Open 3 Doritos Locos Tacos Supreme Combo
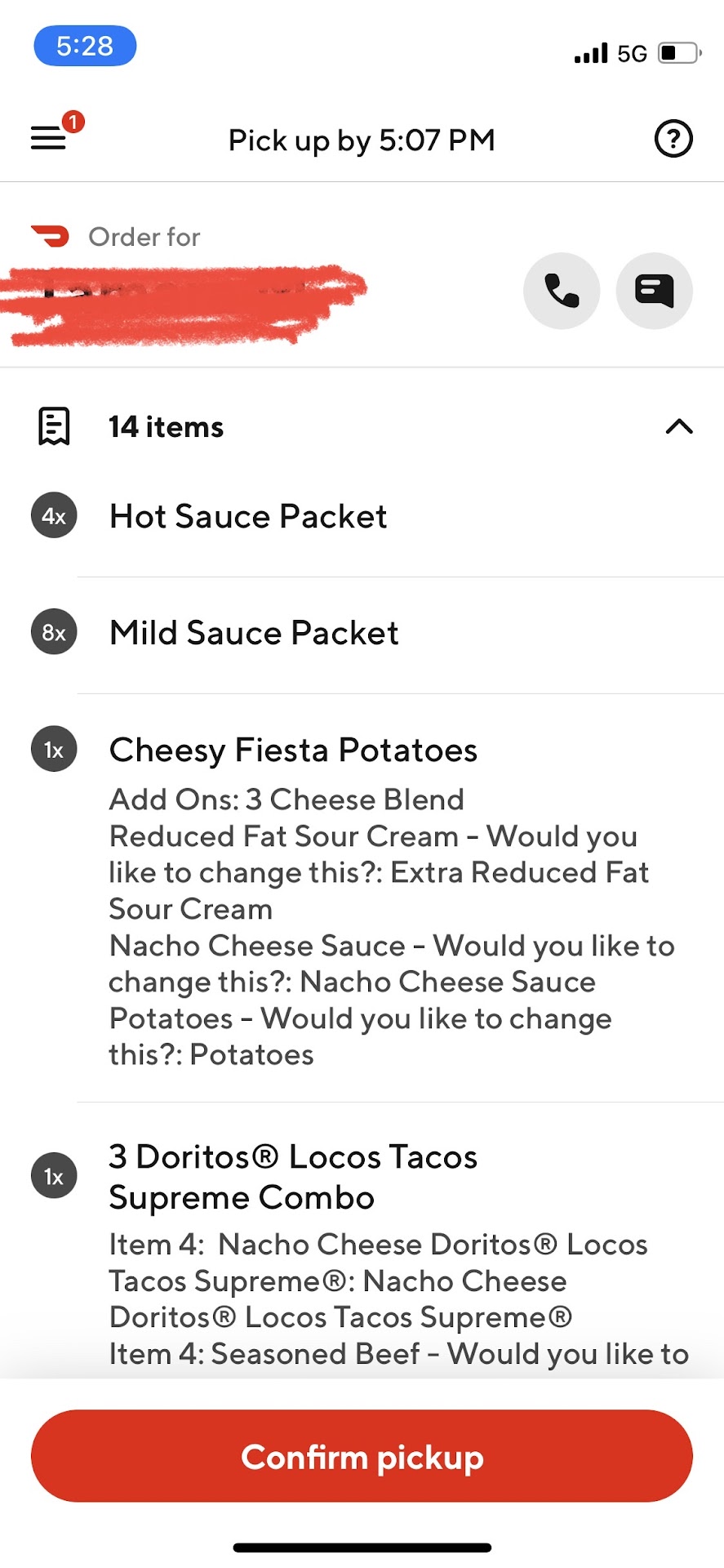The height and width of the screenshot is (1568, 724). 293,1177
